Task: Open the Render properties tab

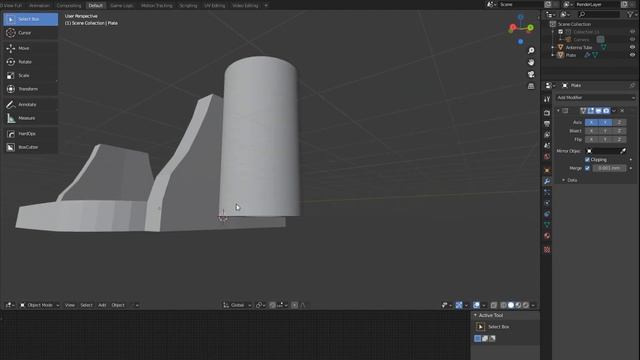Action: [x=547, y=113]
